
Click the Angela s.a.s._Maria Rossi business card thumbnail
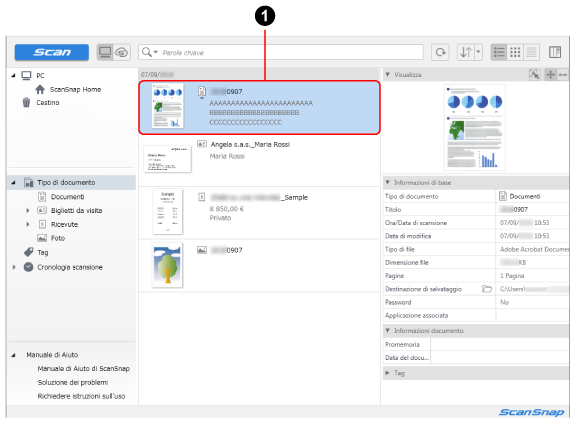pos(167,159)
